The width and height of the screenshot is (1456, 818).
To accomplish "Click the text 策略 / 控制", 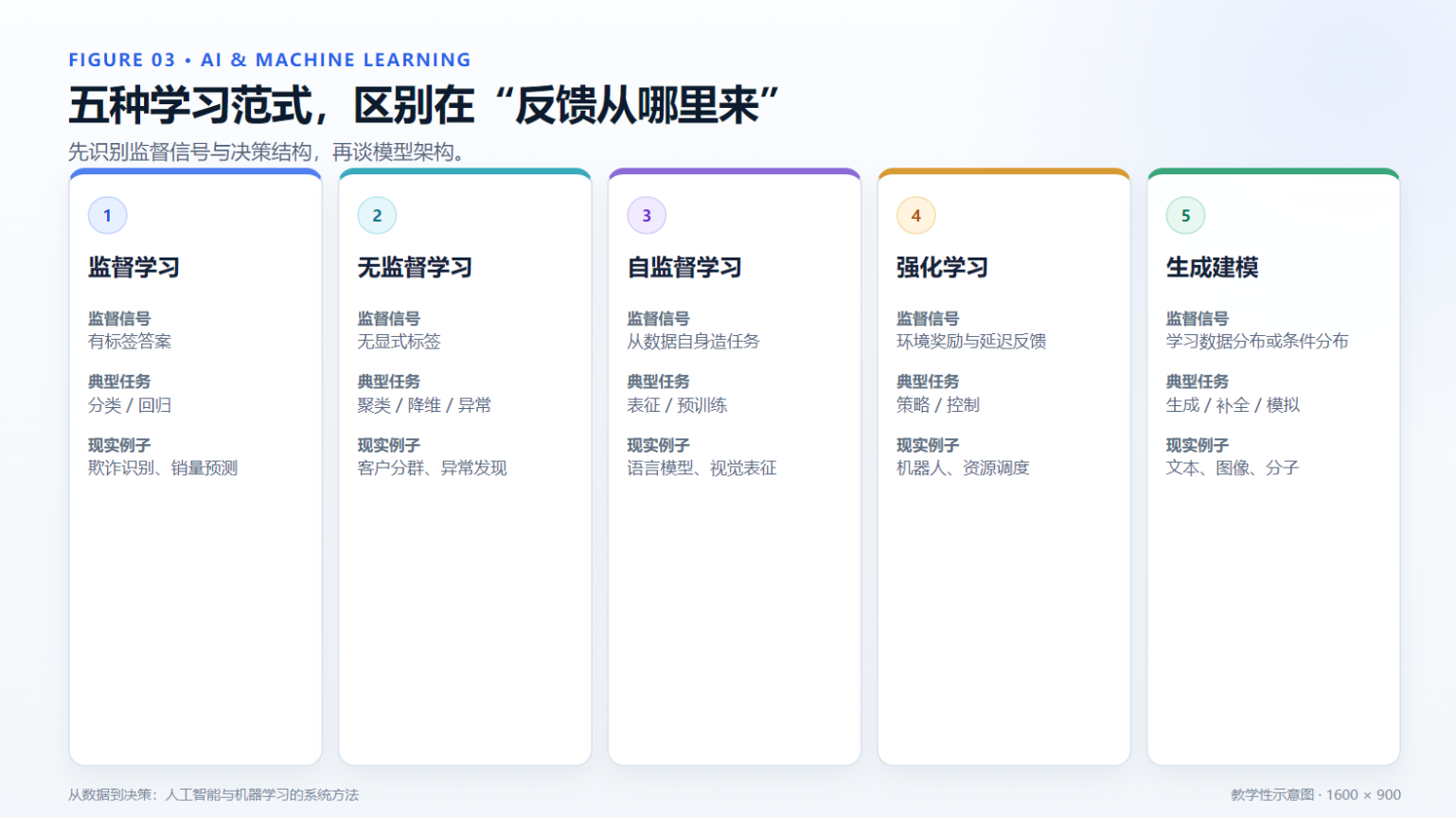I will pyautogui.click(x=938, y=405).
